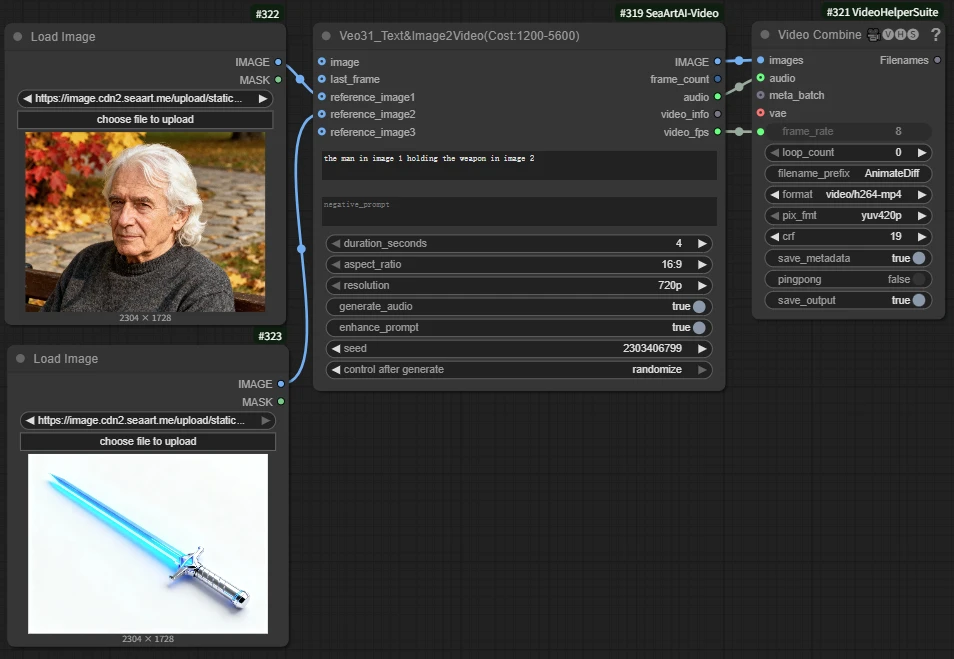Click the meta_batch input socket
The width and height of the screenshot is (954, 659).
pos(761,95)
